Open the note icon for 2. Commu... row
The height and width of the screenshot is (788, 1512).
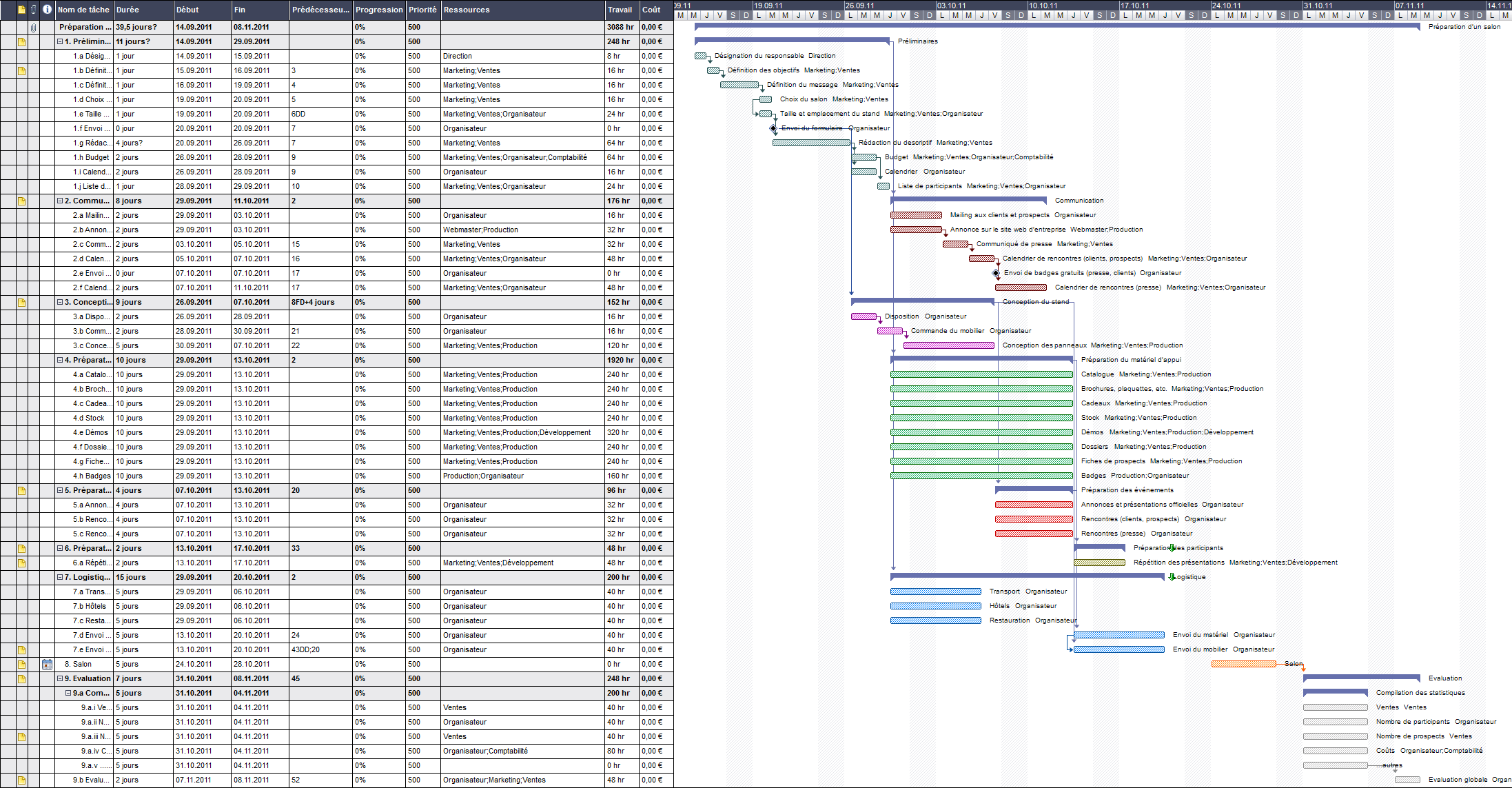[21, 201]
